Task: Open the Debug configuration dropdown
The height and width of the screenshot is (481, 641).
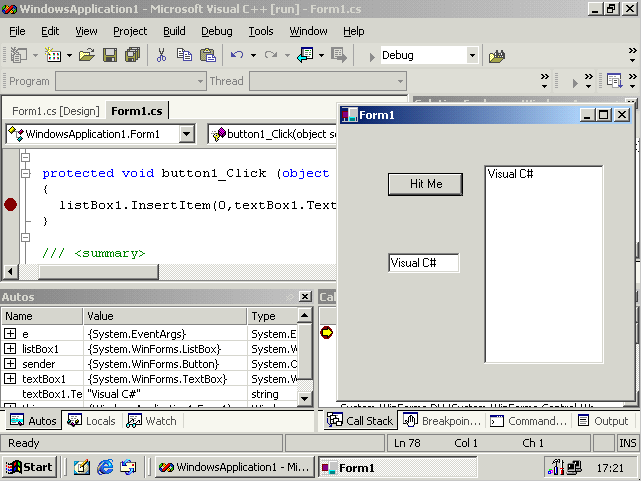Action: 472,55
